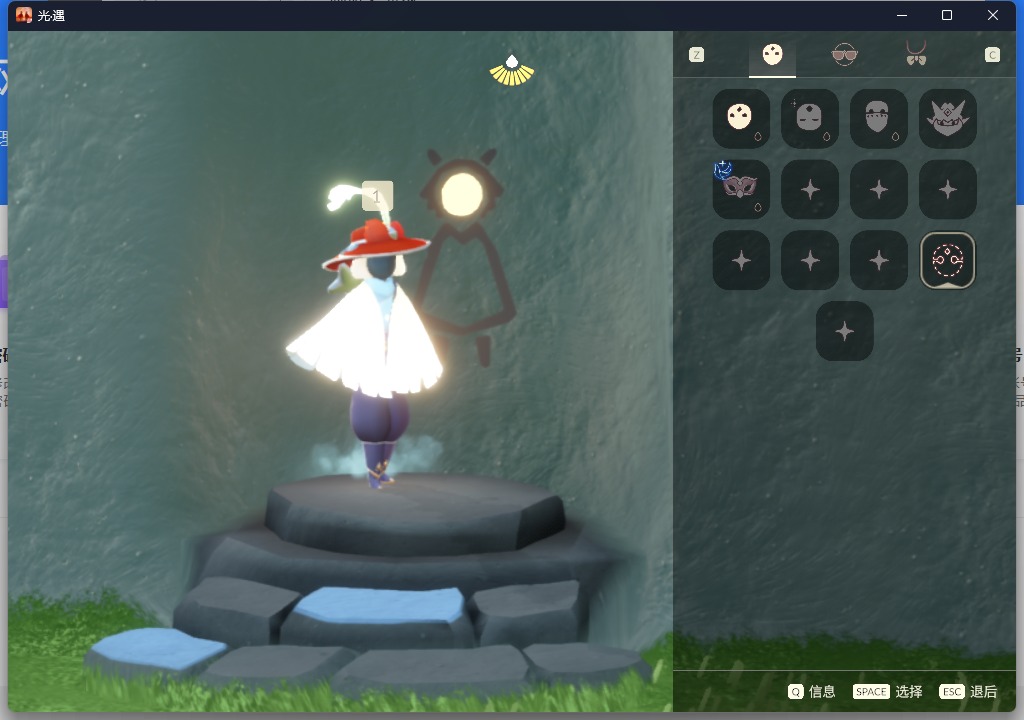1024x720 pixels.
Task: Equip the horned oni demon mask
Action: tap(948, 118)
